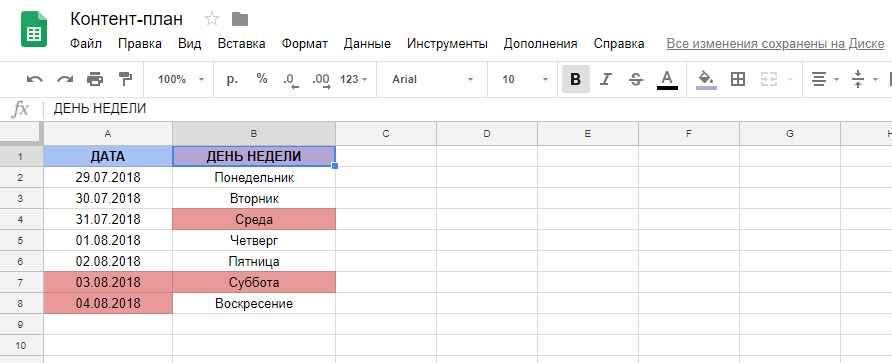The image size is (892, 363).
Task: Open the font size 10 dropdown
Action: click(525, 80)
